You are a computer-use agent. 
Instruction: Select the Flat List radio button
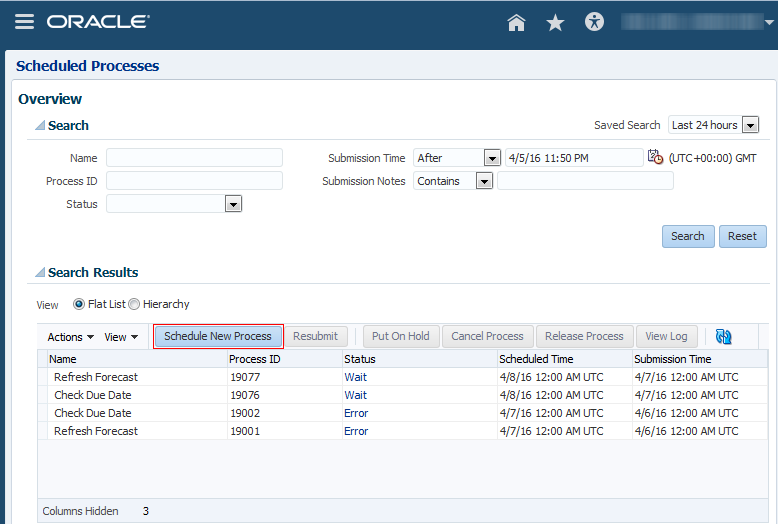click(x=78, y=304)
